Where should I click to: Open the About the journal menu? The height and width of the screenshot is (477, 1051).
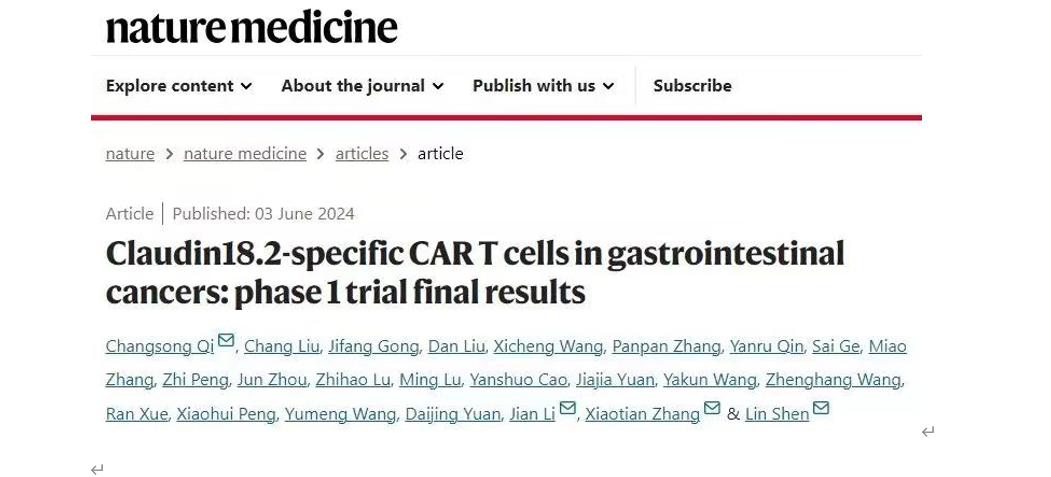[x=361, y=86]
